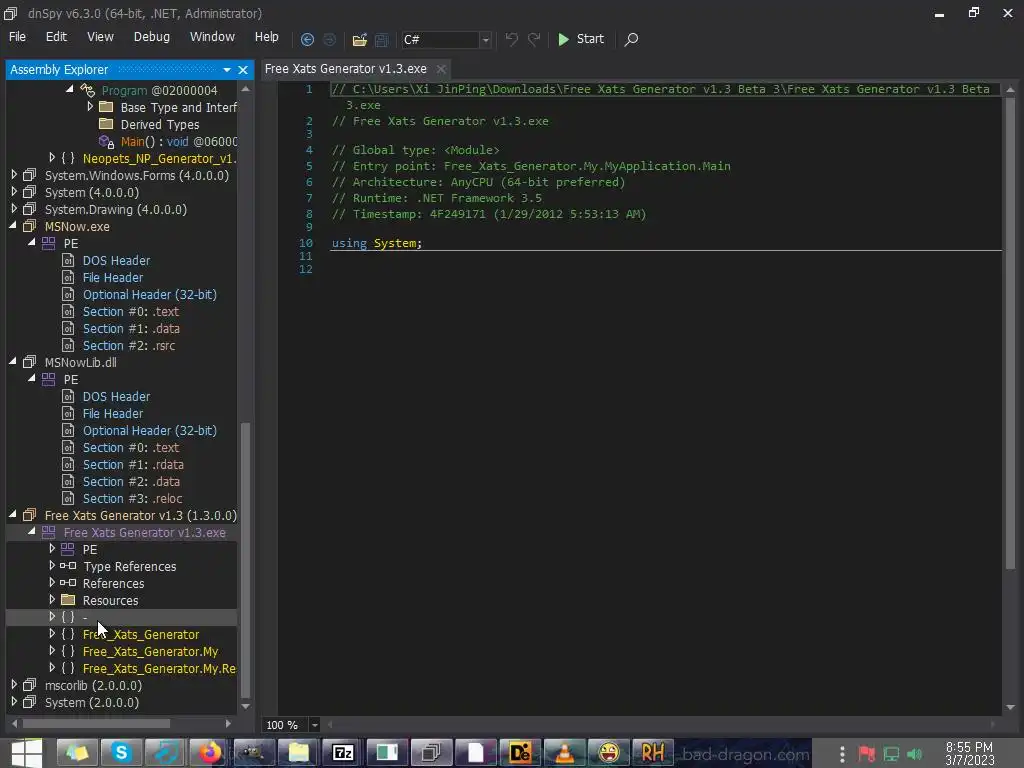The height and width of the screenshot is (768, 1024).
Task: Expand PE node under Free Xats Generator
Action: (52, 549)
